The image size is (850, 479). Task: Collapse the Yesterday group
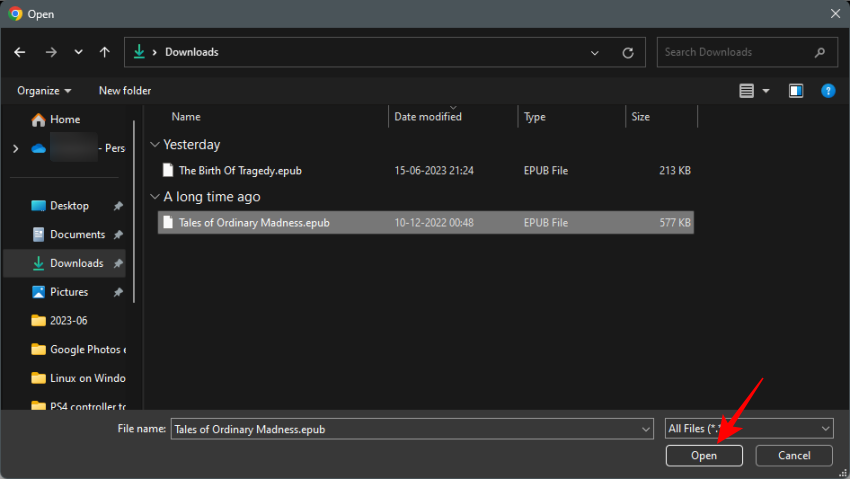click(154, 145)
